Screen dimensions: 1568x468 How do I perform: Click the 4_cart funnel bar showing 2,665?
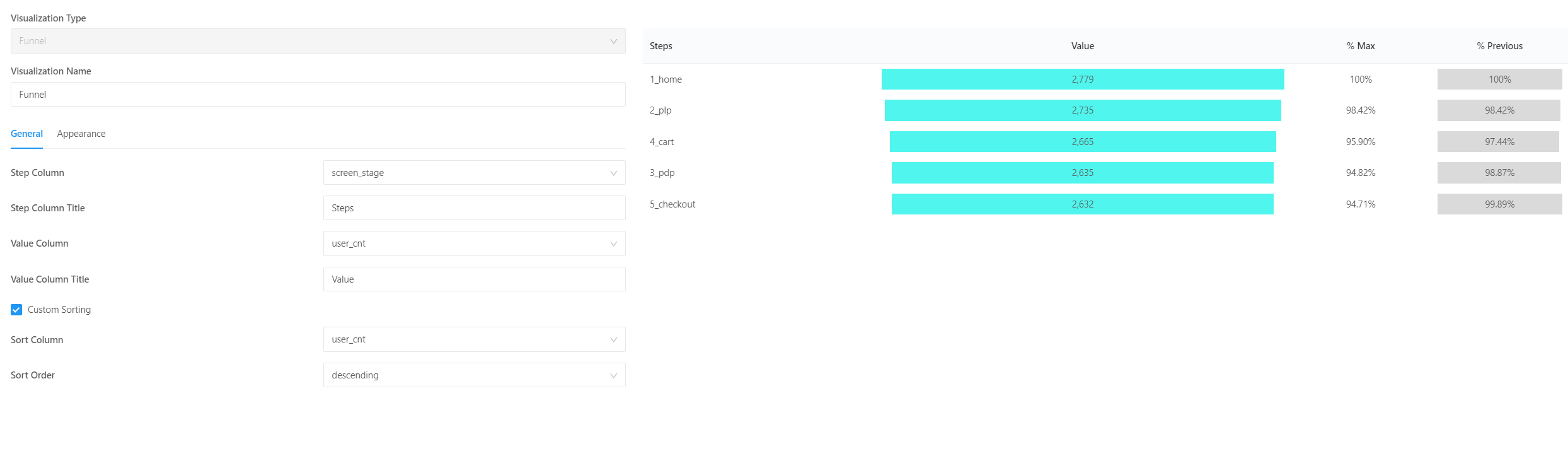coord(1083,142)
